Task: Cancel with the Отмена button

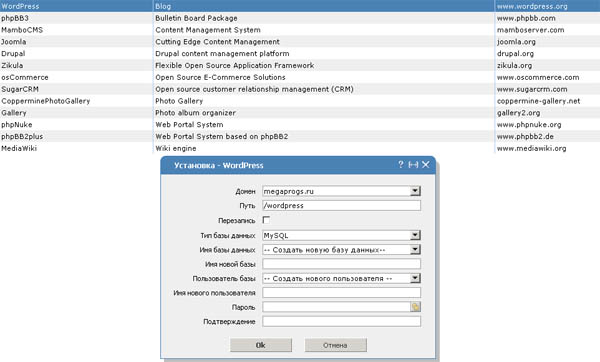Action: [336, 345]
